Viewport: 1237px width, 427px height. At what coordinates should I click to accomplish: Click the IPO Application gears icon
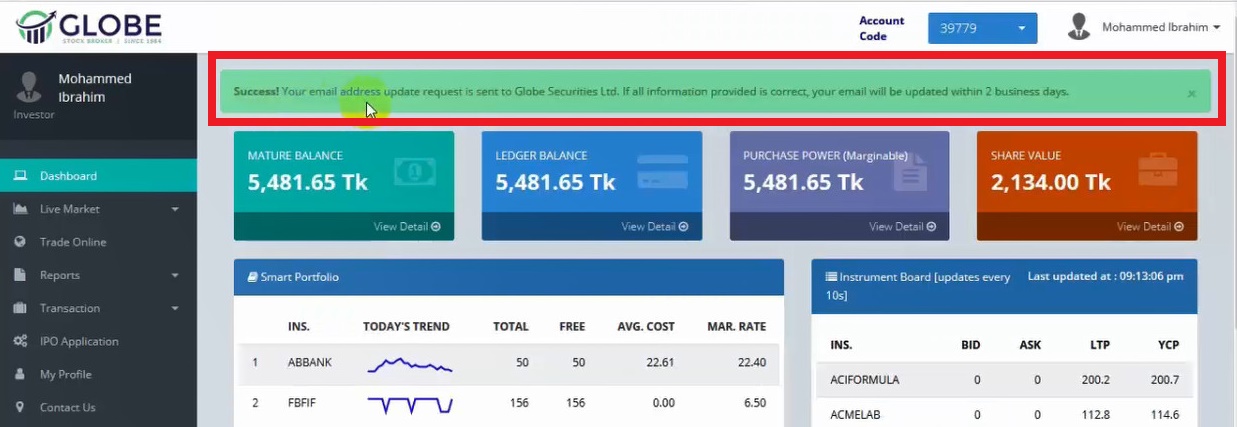coord(20,341)
